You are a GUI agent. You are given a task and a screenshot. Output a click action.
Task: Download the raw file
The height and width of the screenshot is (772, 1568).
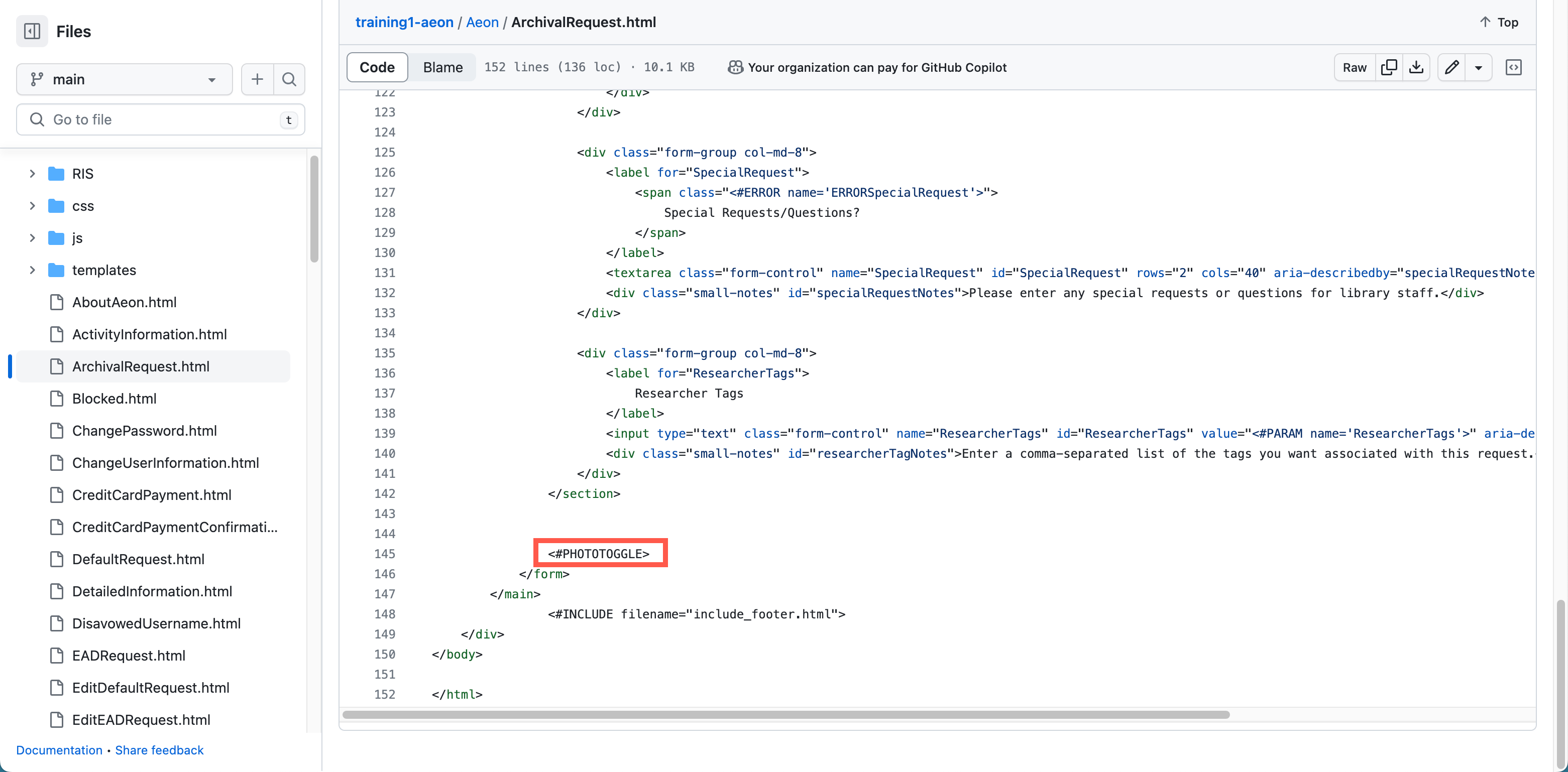click(1416, 67)
